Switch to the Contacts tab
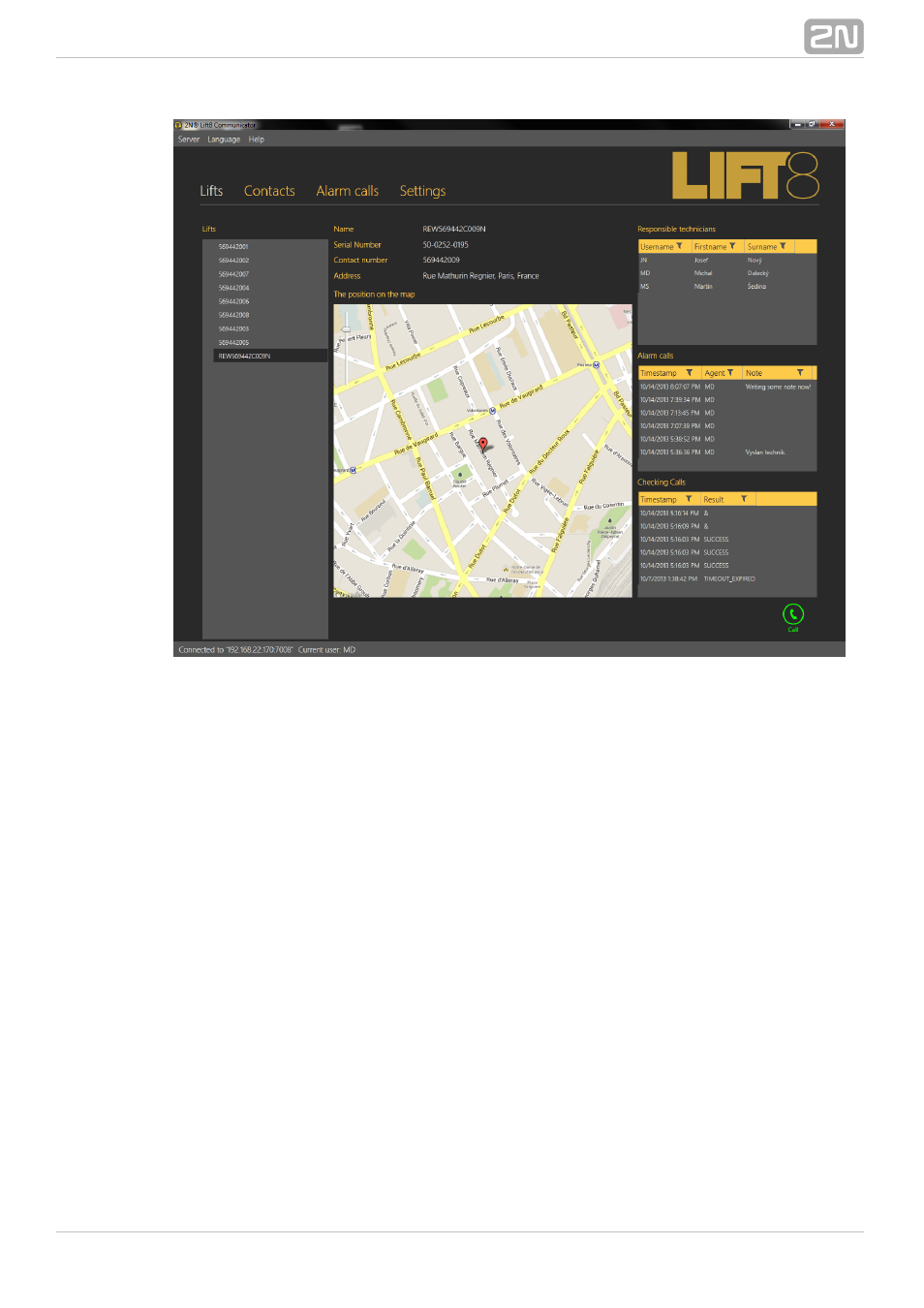This screenshot has width=924, height=1308. click(x=269, y=191)
